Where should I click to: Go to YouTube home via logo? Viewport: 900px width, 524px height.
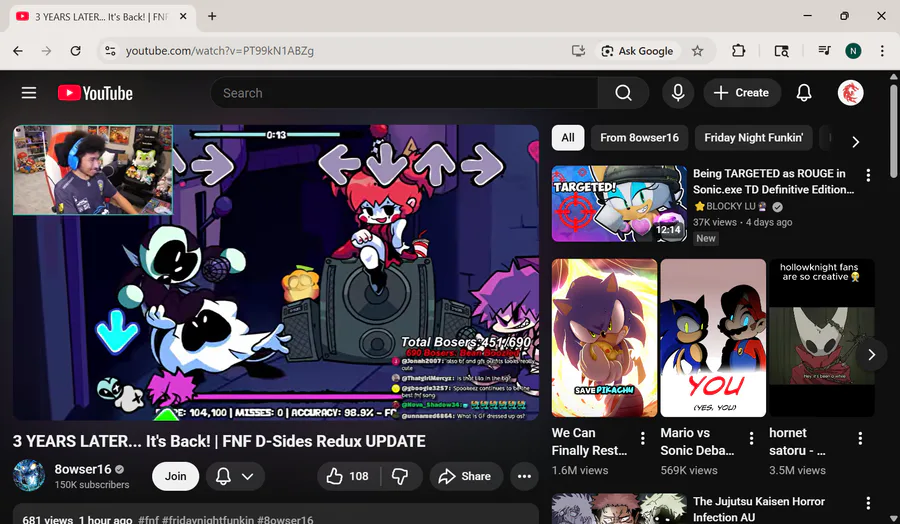(x=95, y=93)
